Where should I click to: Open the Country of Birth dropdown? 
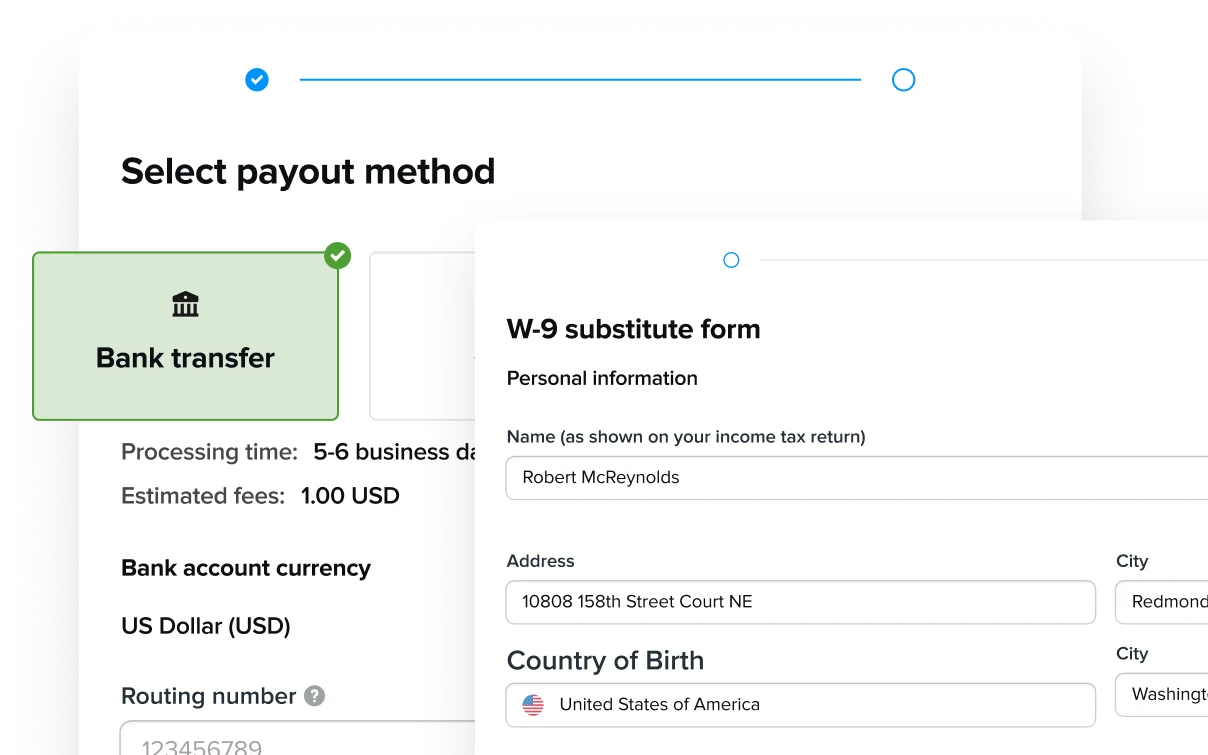pos(801,705)
